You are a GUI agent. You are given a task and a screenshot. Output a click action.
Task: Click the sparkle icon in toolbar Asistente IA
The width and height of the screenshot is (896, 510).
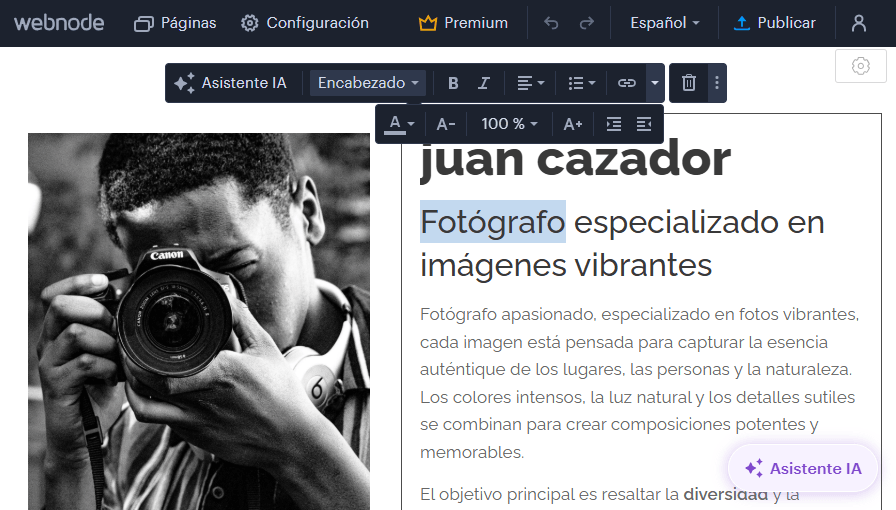(185, 83)
